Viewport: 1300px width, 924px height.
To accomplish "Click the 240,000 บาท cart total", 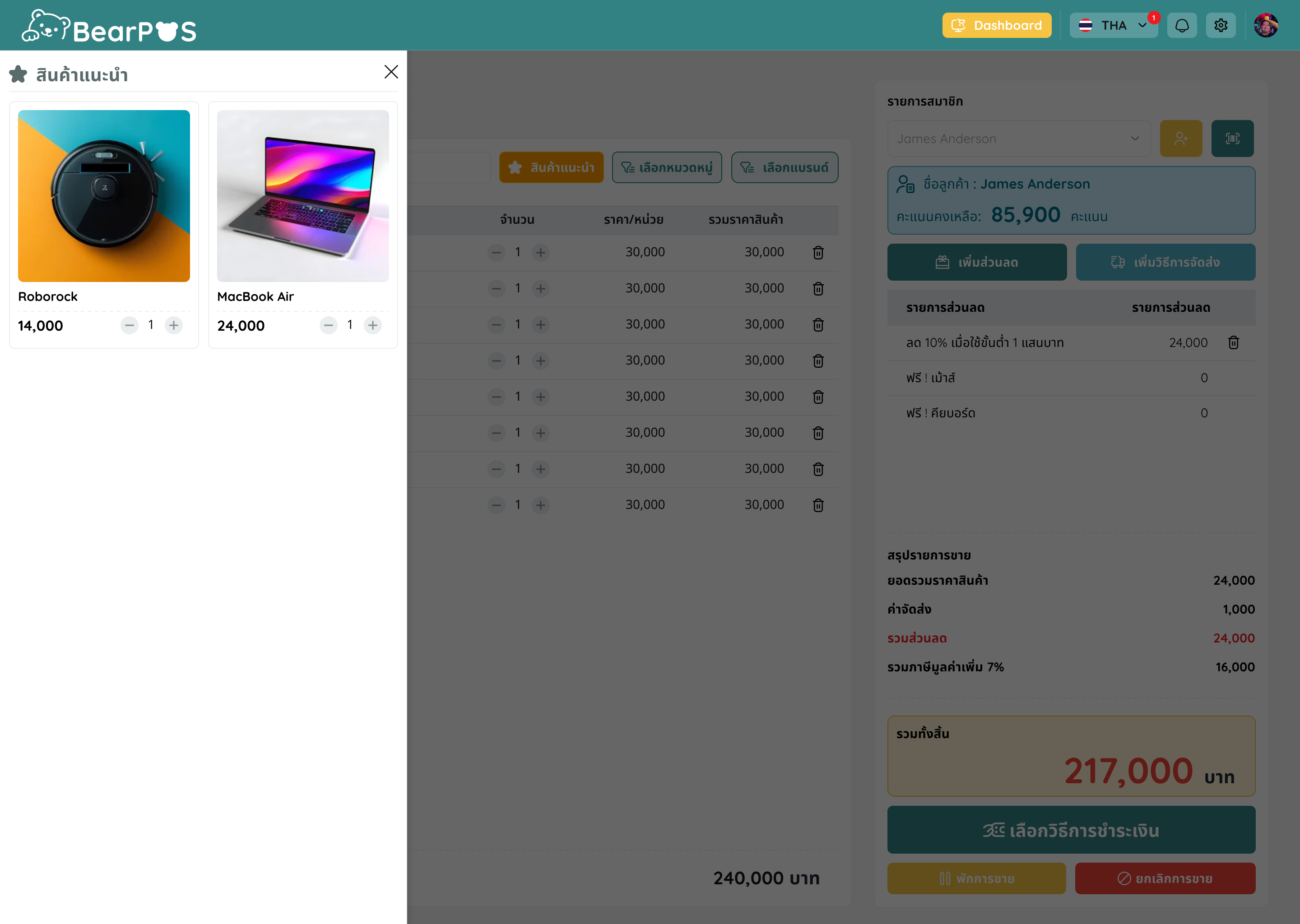I will pyautogui.click(x=766, y=878).
